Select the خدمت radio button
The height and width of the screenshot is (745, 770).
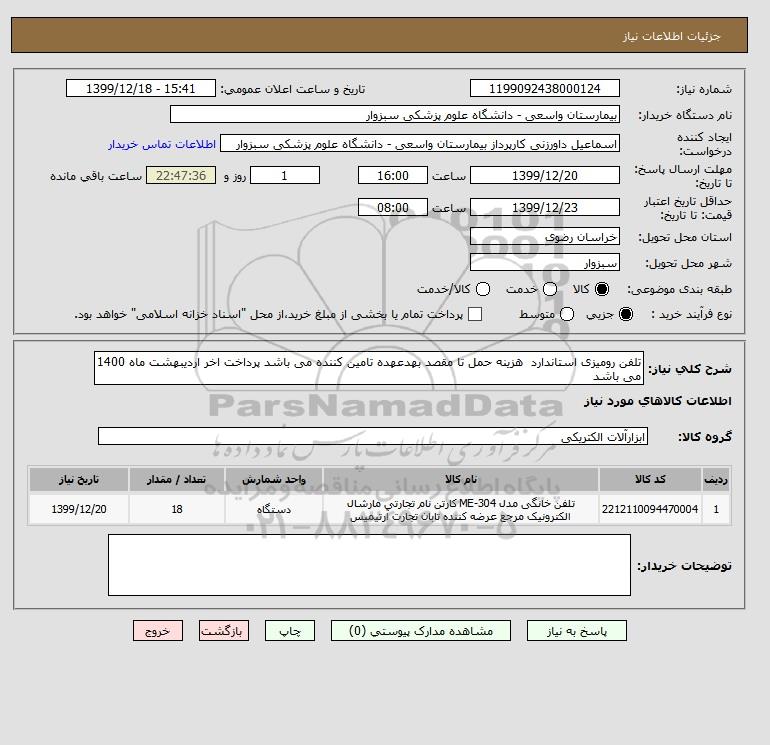[x=550, y=289]
